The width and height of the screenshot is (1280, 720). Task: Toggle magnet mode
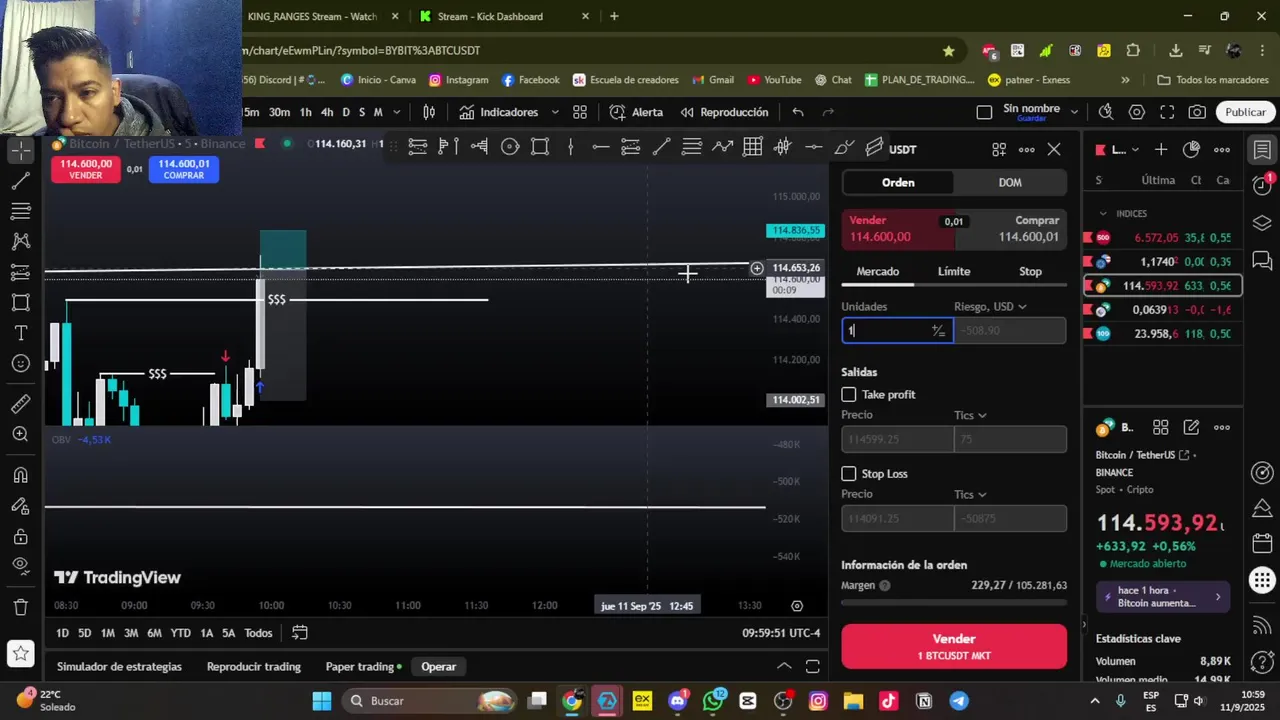point(20,475)
